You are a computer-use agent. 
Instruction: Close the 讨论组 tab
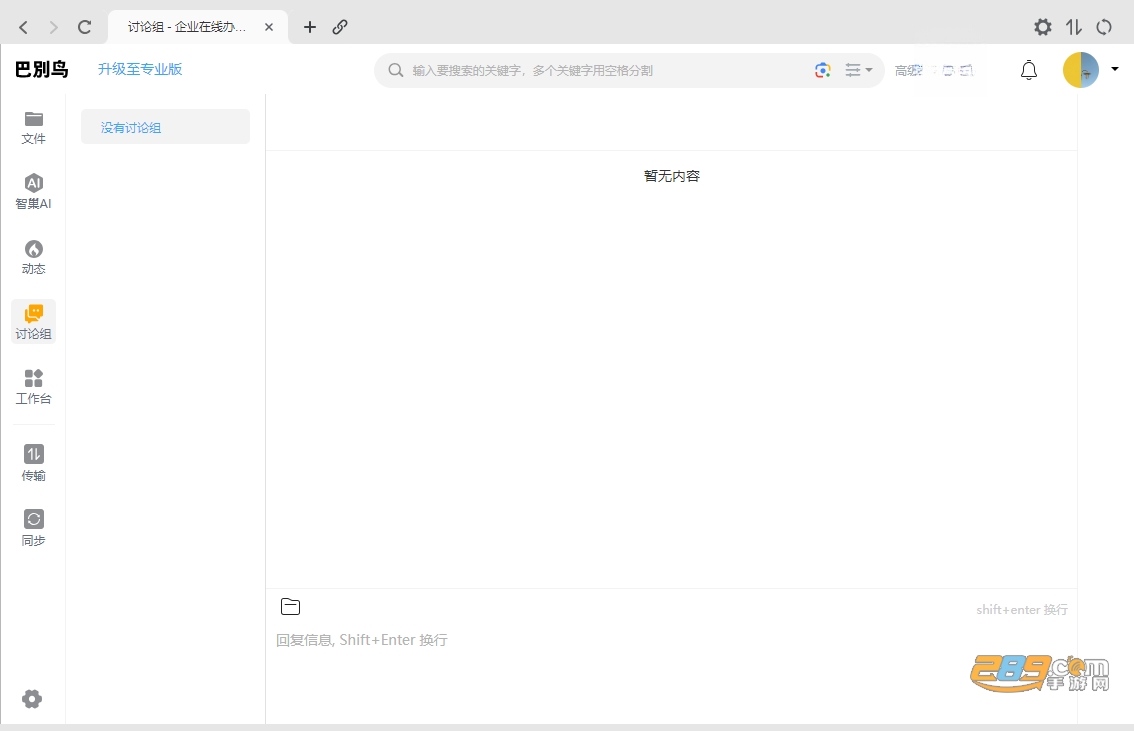click(269, 27)
